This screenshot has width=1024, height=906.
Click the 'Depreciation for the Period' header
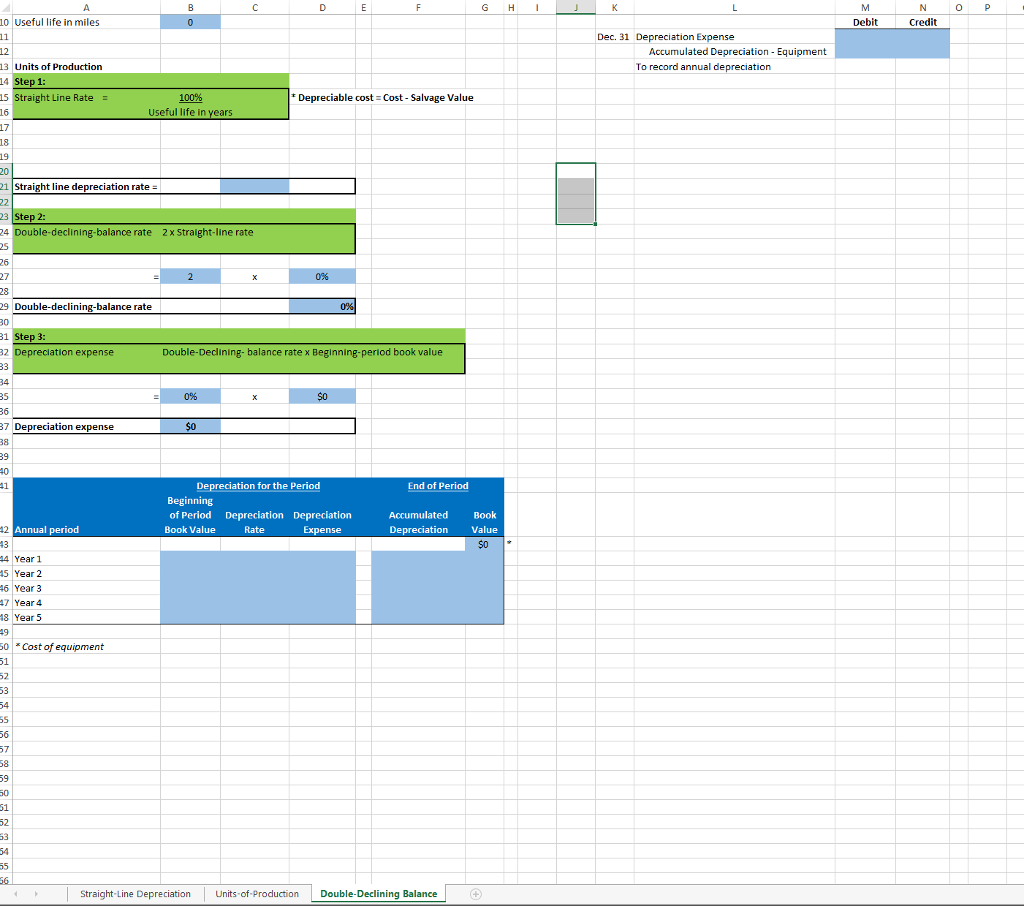[259, 485]
